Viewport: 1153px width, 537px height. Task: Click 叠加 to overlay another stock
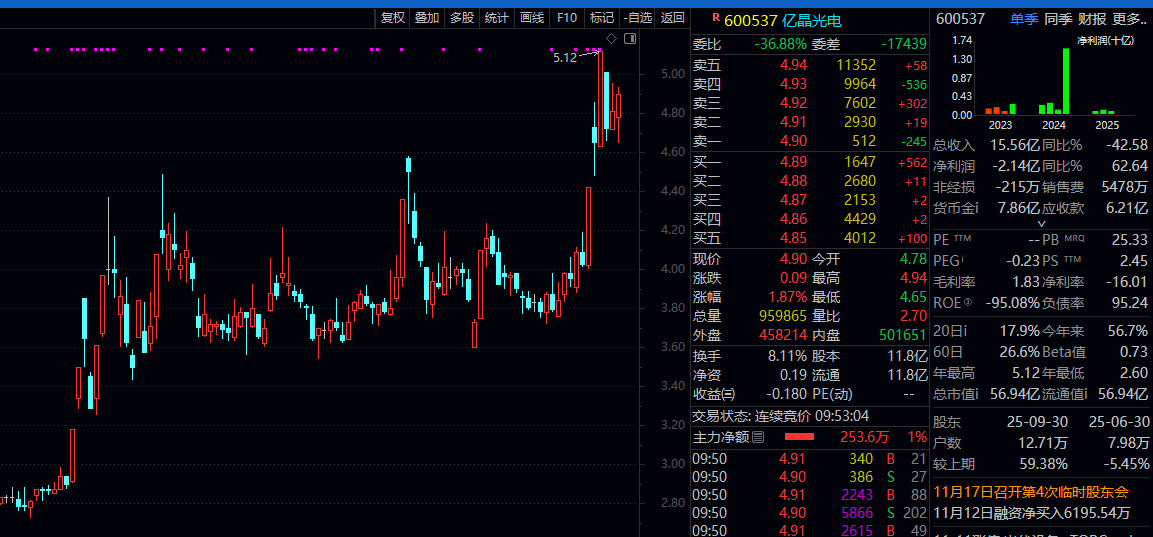click(x=426, y=18)
